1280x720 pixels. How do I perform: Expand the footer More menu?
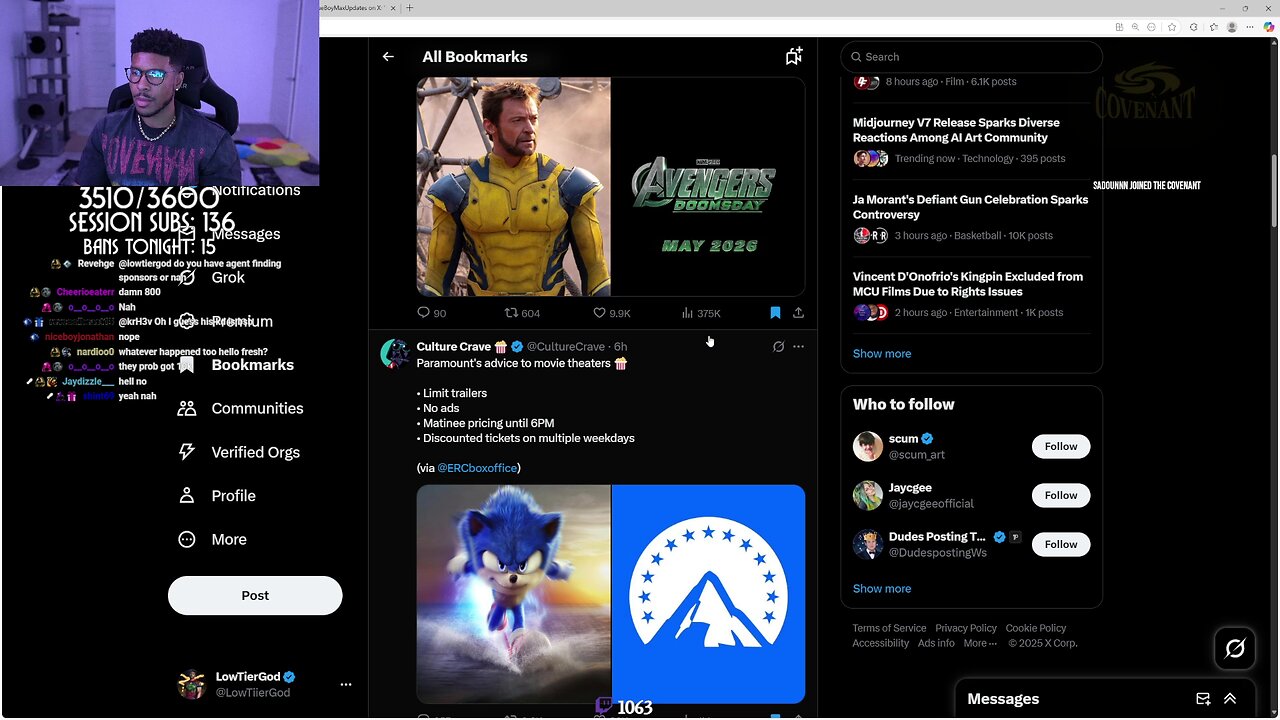coord(980,643)
